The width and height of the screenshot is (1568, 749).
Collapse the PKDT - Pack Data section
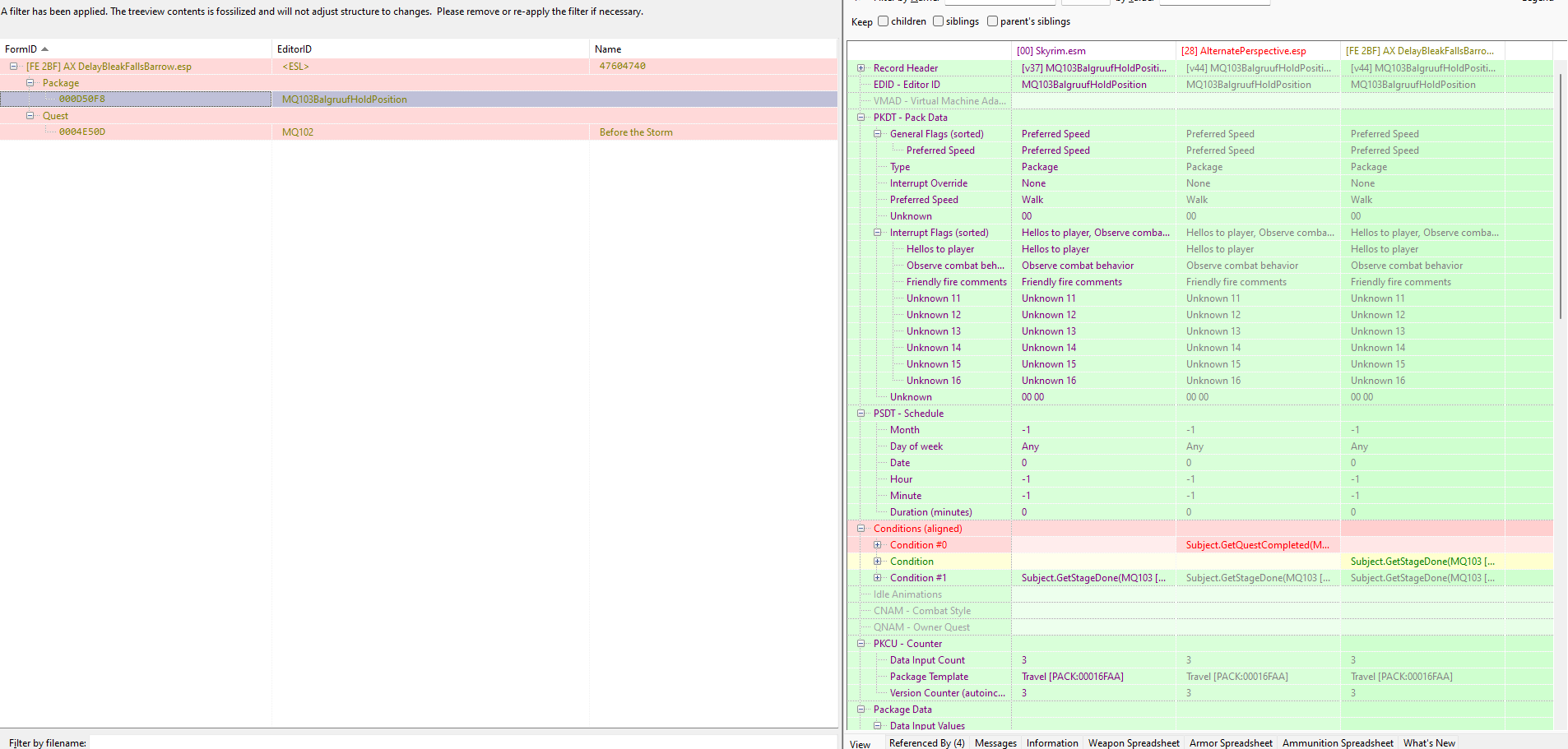coord(861,118)
